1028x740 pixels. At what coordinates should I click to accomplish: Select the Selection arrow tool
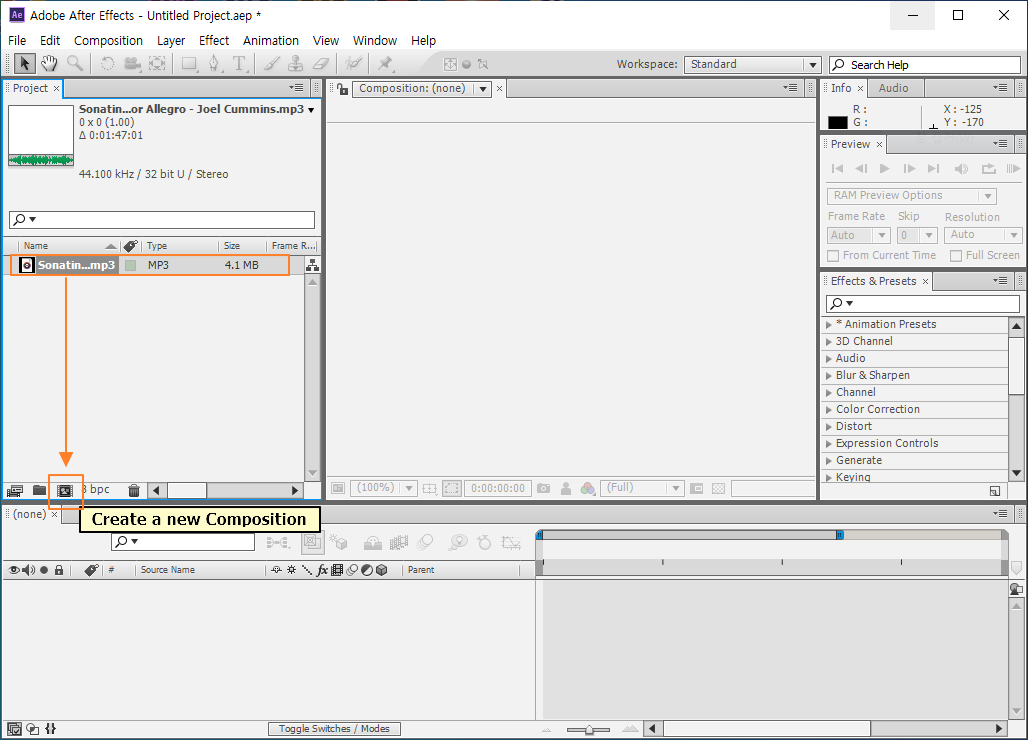(25, 64)
